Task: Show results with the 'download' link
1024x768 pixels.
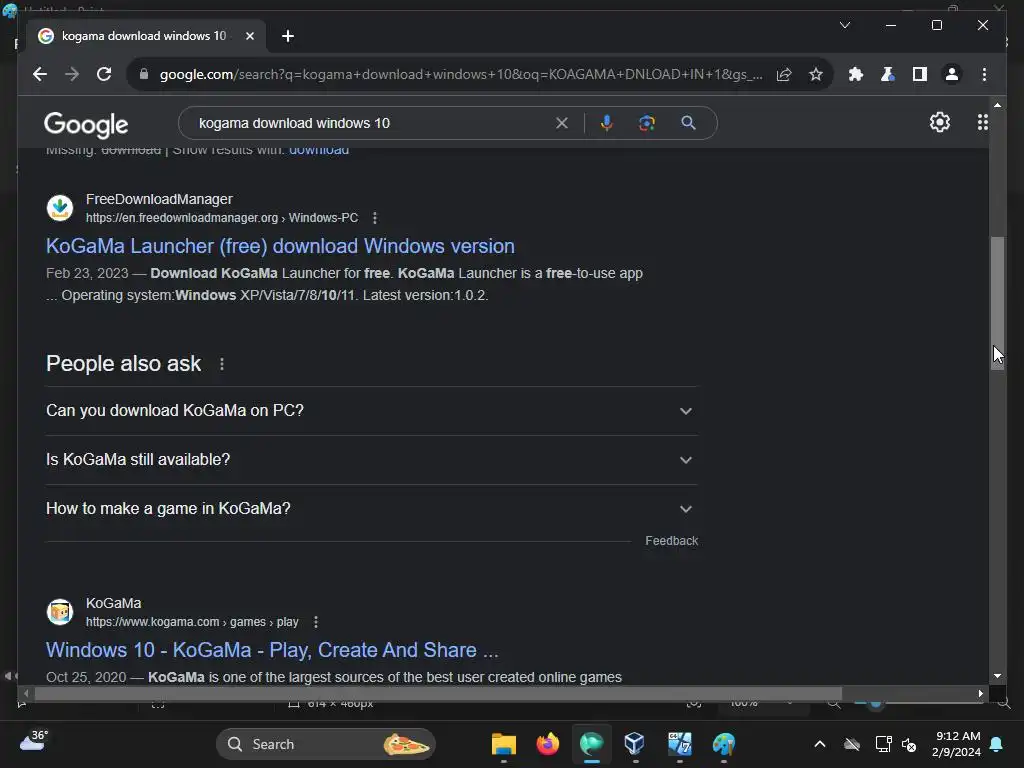Action: [x=319, y=151]
